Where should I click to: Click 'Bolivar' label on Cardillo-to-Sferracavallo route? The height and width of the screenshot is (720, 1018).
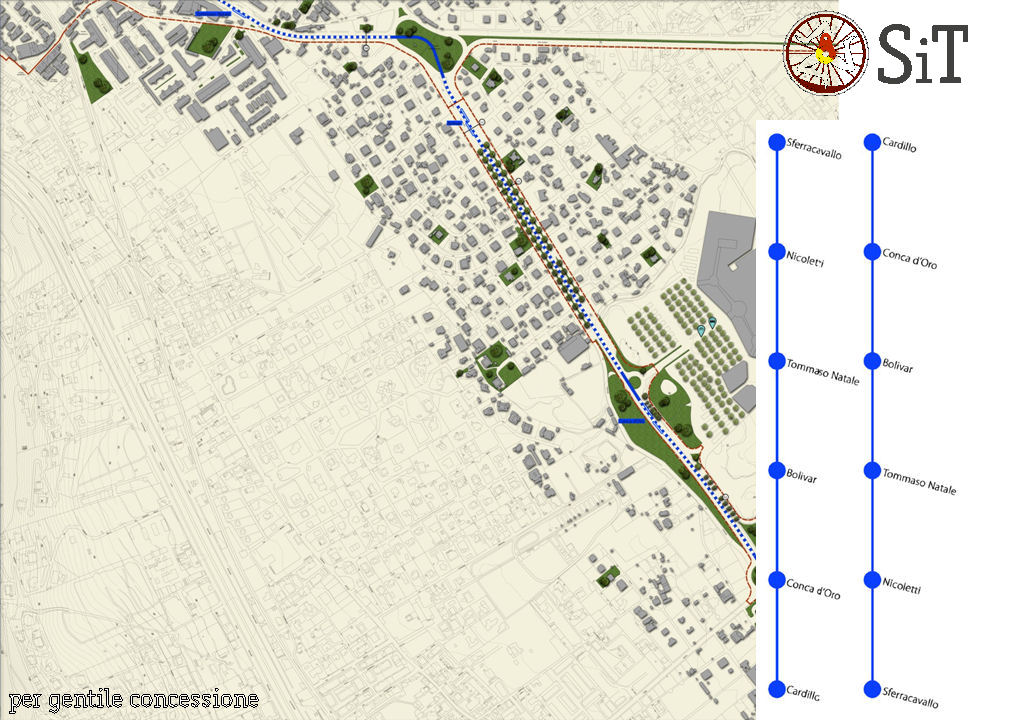[898, 366]
